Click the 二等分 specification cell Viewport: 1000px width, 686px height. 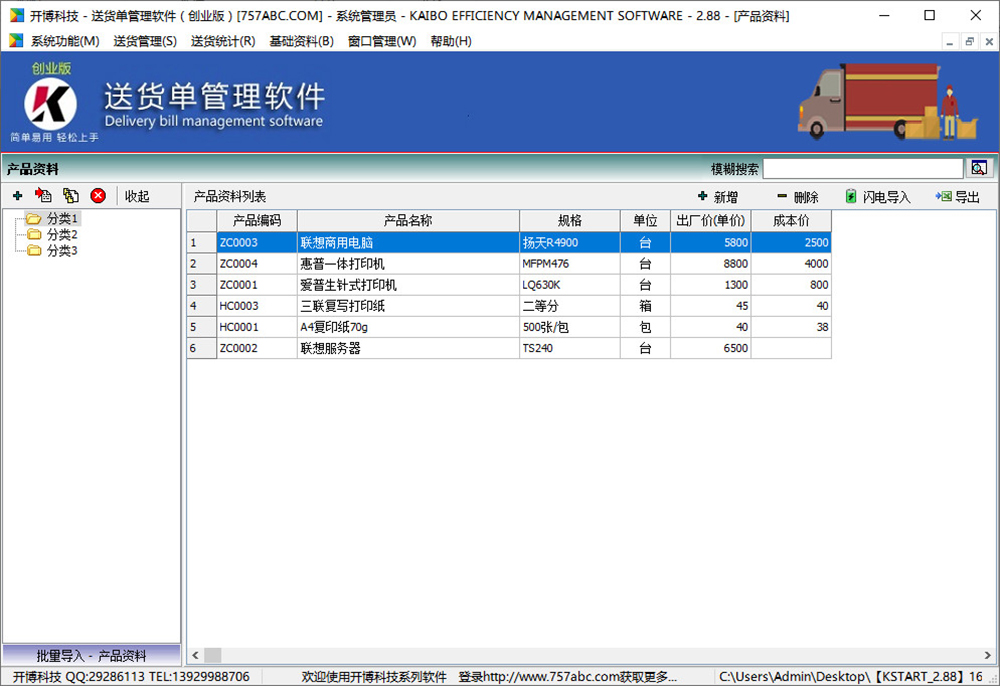(x=570, y=305)
